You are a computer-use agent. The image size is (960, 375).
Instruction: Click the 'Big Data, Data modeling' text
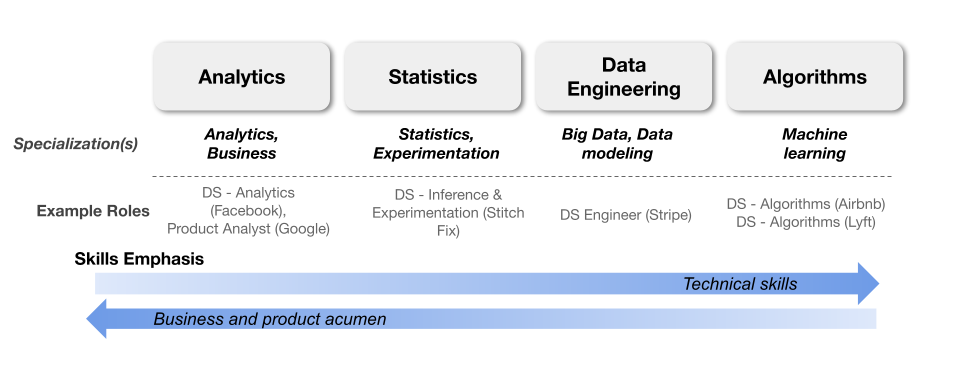point(617,143)
